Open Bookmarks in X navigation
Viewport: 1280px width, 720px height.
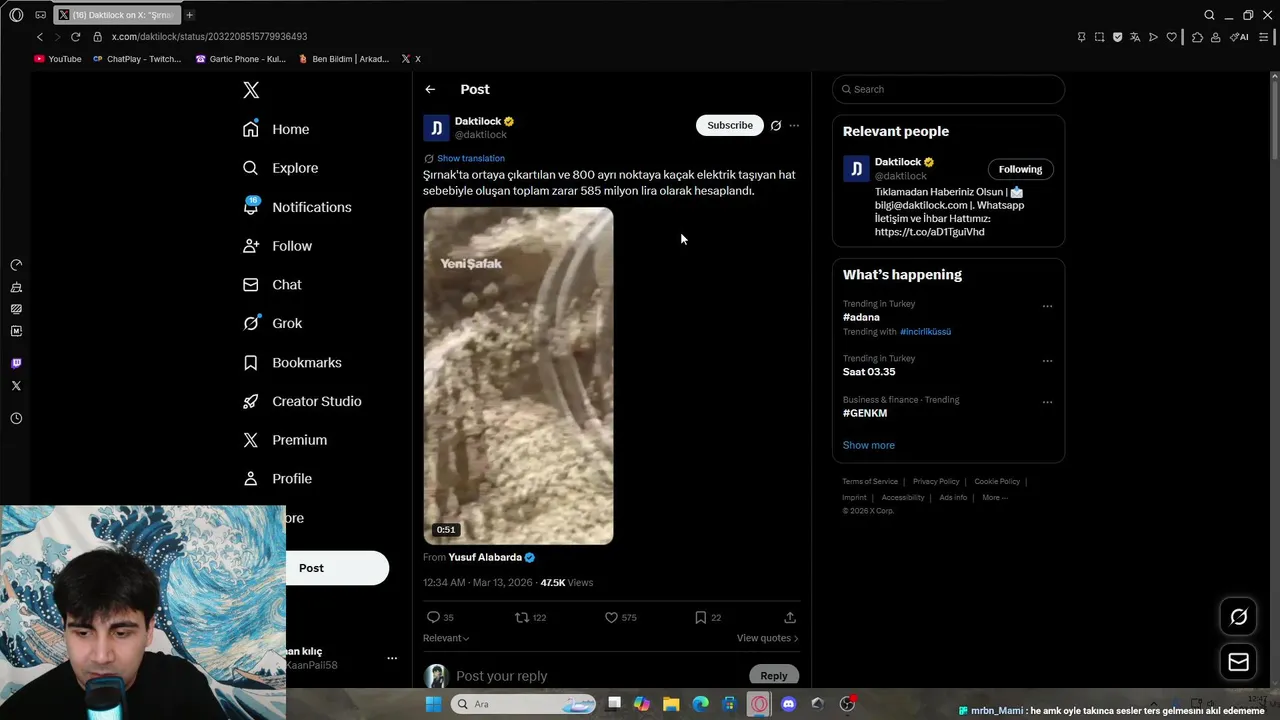tap(293, 362)
